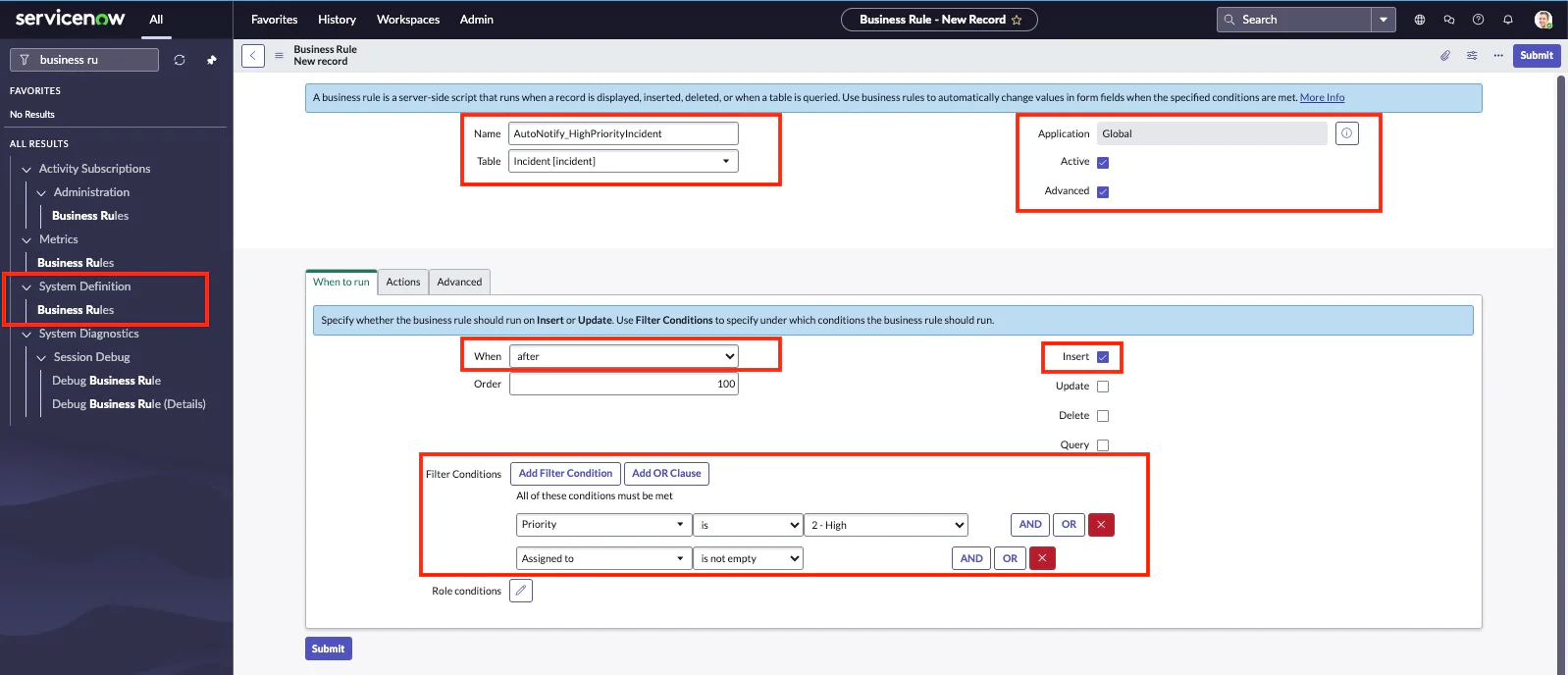Uncheck the Insert checkbox
Viewport: 1568px width, 675px height.
pyautogui.click(x=1103, y=357)
